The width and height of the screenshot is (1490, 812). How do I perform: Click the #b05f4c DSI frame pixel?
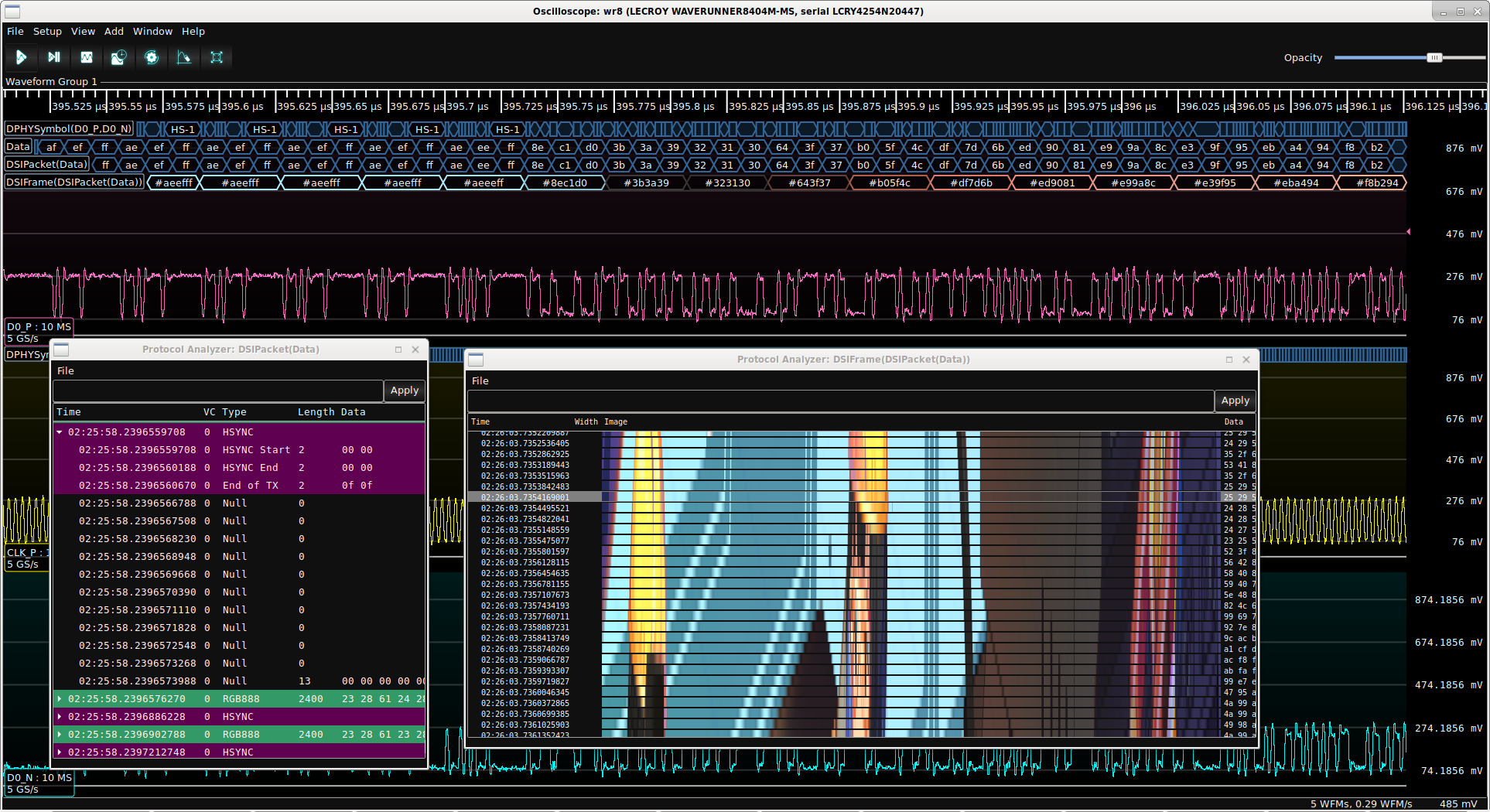tap(890, 183)
